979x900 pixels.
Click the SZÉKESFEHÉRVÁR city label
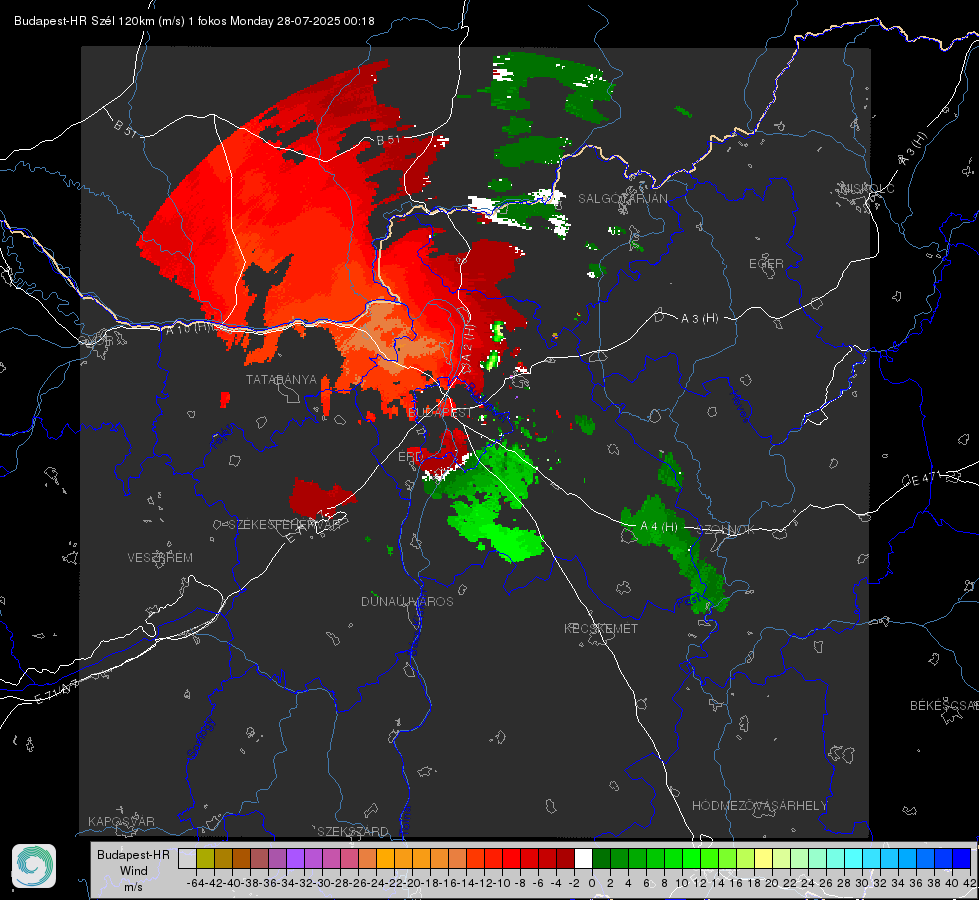click(x=284, y=525)
